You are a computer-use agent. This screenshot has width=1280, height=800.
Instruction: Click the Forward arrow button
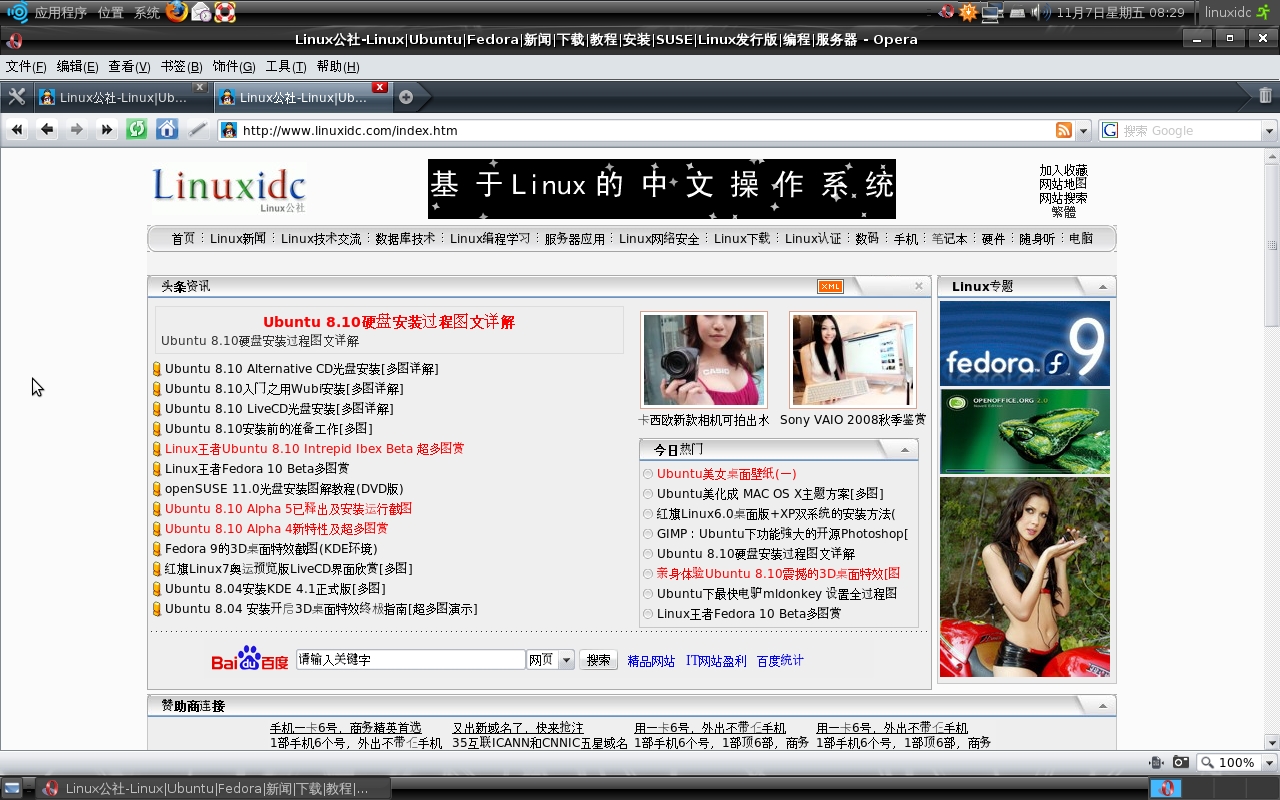click(77, 130)
